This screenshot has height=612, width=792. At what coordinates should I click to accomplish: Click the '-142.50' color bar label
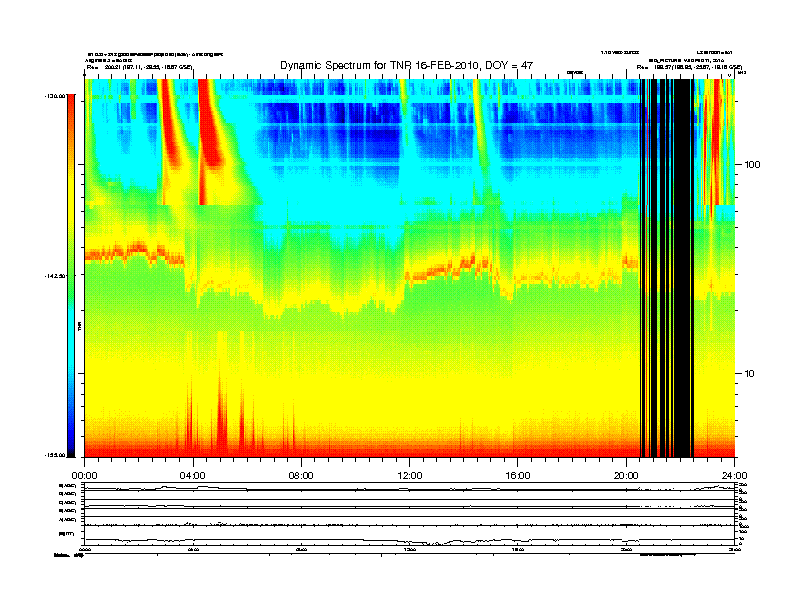(55, 276)
